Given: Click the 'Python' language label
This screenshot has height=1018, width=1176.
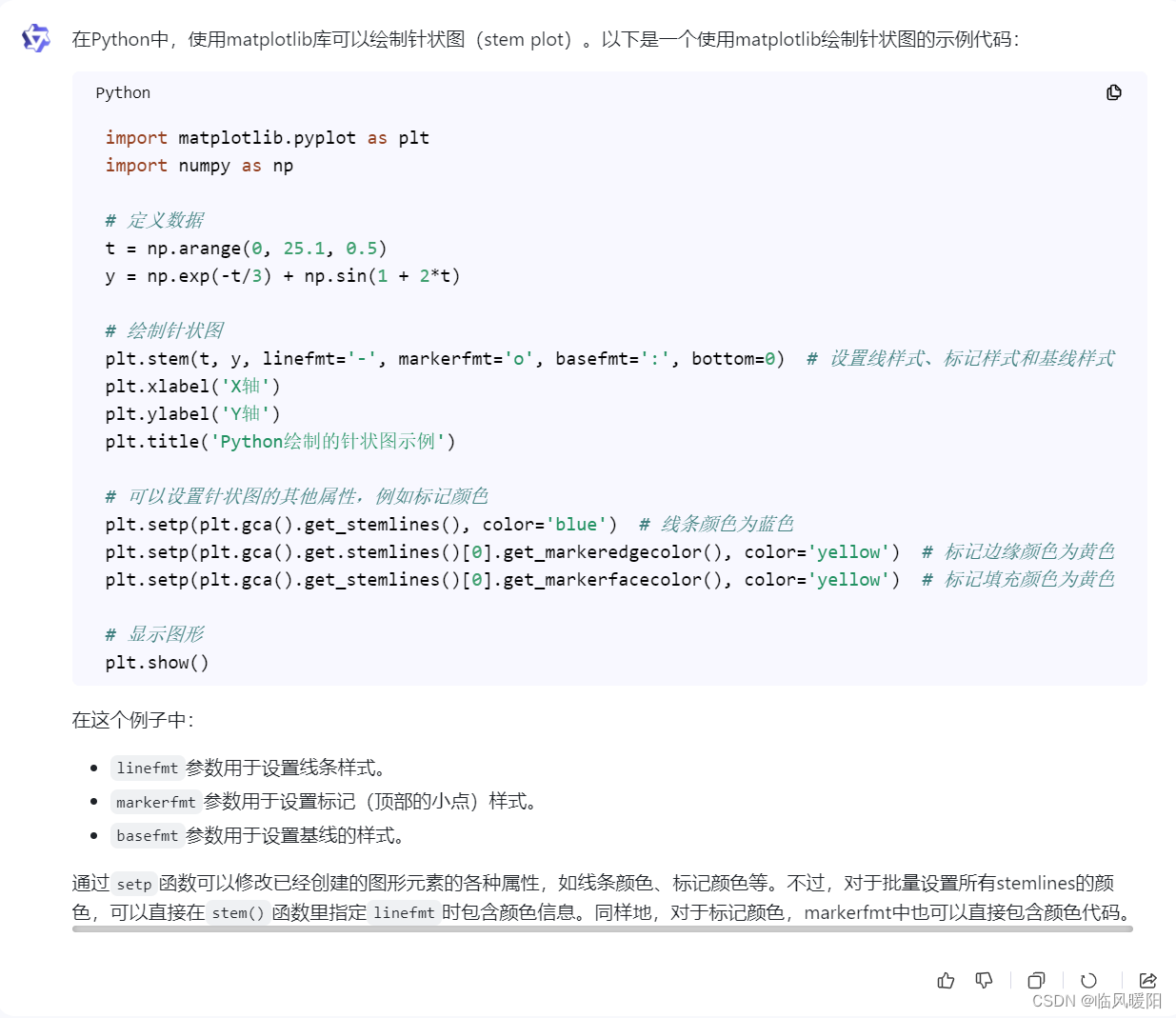Looking at the screenshot, I should click(123, 92).
